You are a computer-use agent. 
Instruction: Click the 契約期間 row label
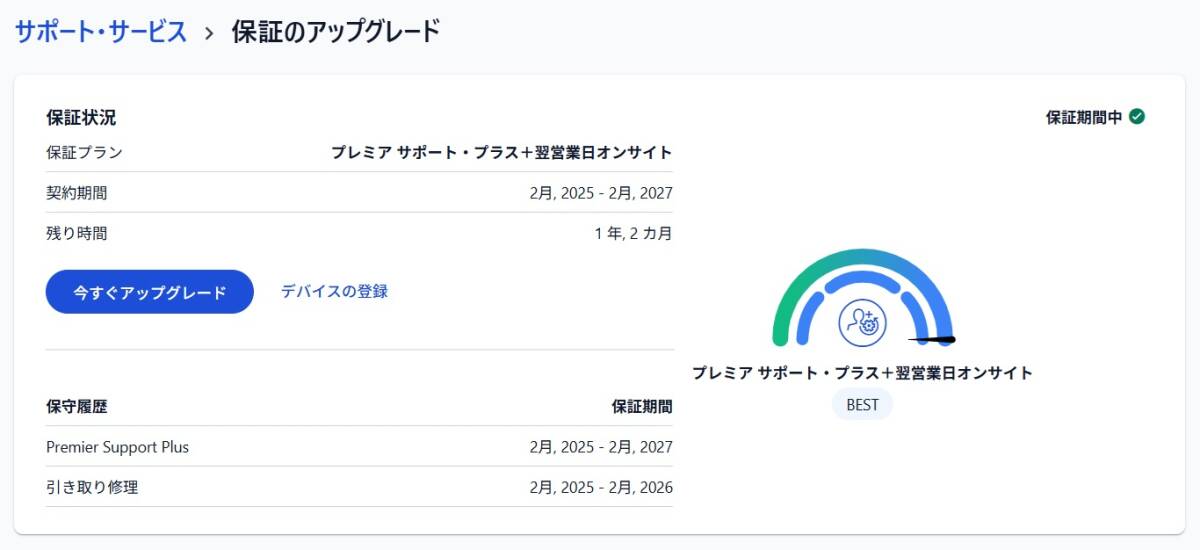point(76,193)
